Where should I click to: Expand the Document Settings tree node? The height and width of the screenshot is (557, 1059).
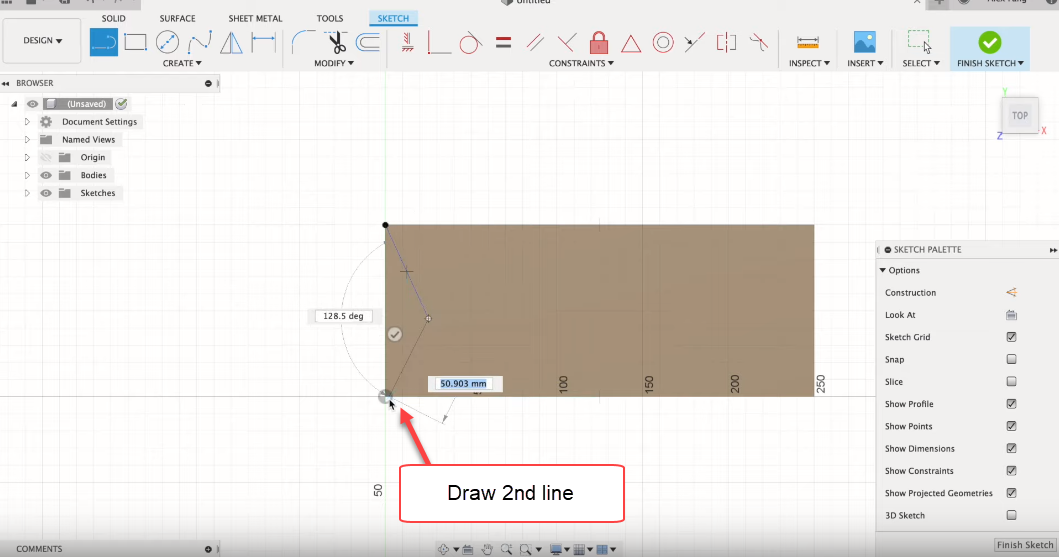pyautogui.click(x=27, y=122)
